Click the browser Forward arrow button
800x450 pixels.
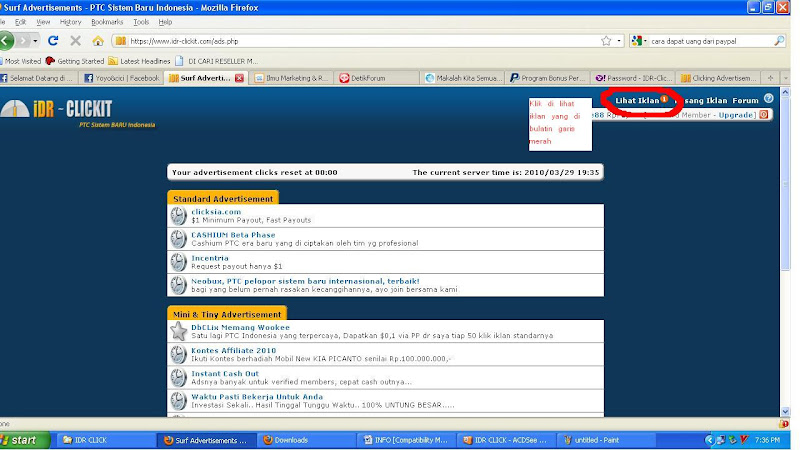23,41
